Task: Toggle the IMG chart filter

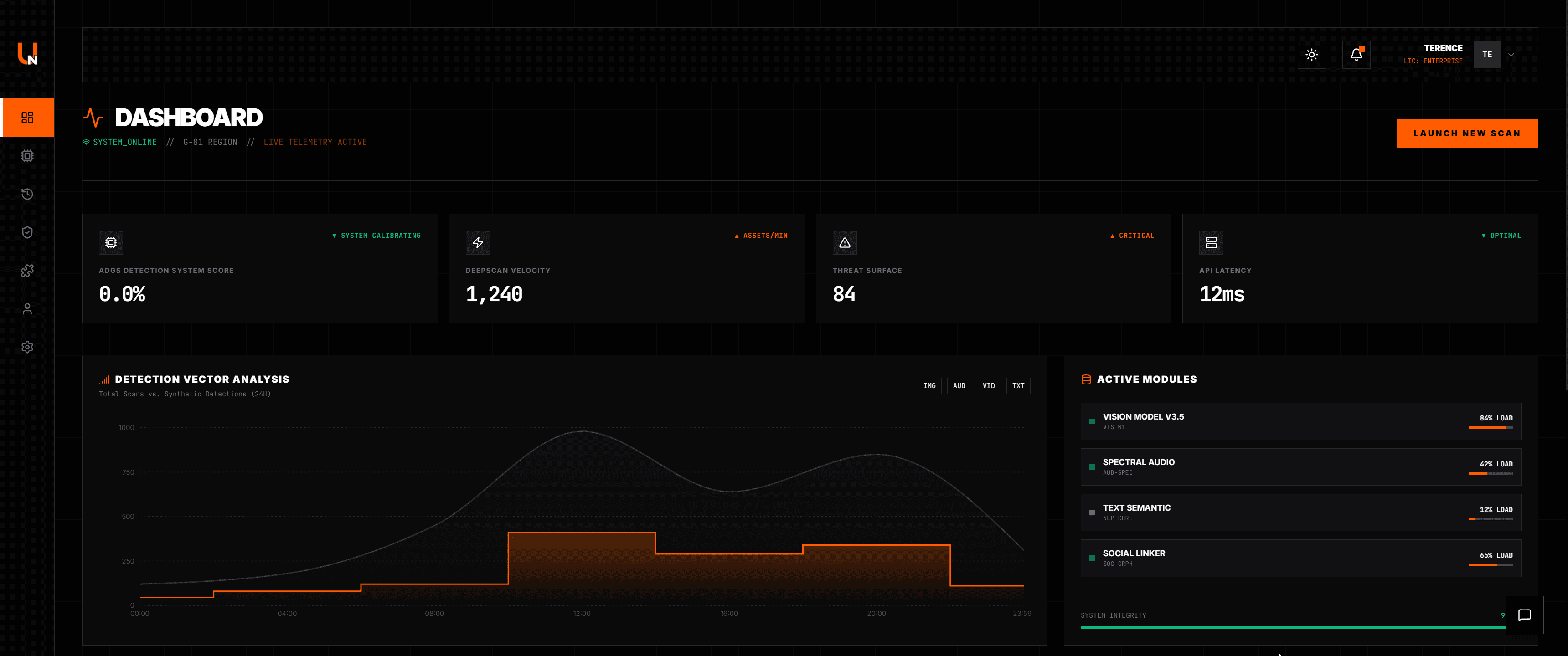Action: point(929,386)
